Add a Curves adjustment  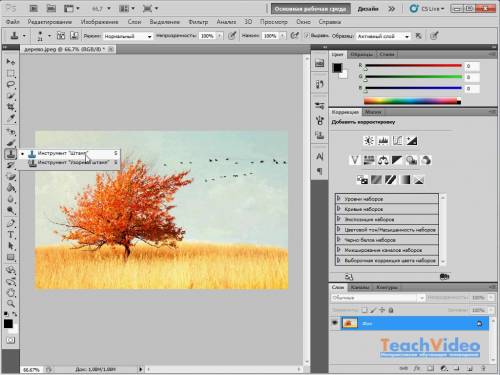[x=397, y=141]
